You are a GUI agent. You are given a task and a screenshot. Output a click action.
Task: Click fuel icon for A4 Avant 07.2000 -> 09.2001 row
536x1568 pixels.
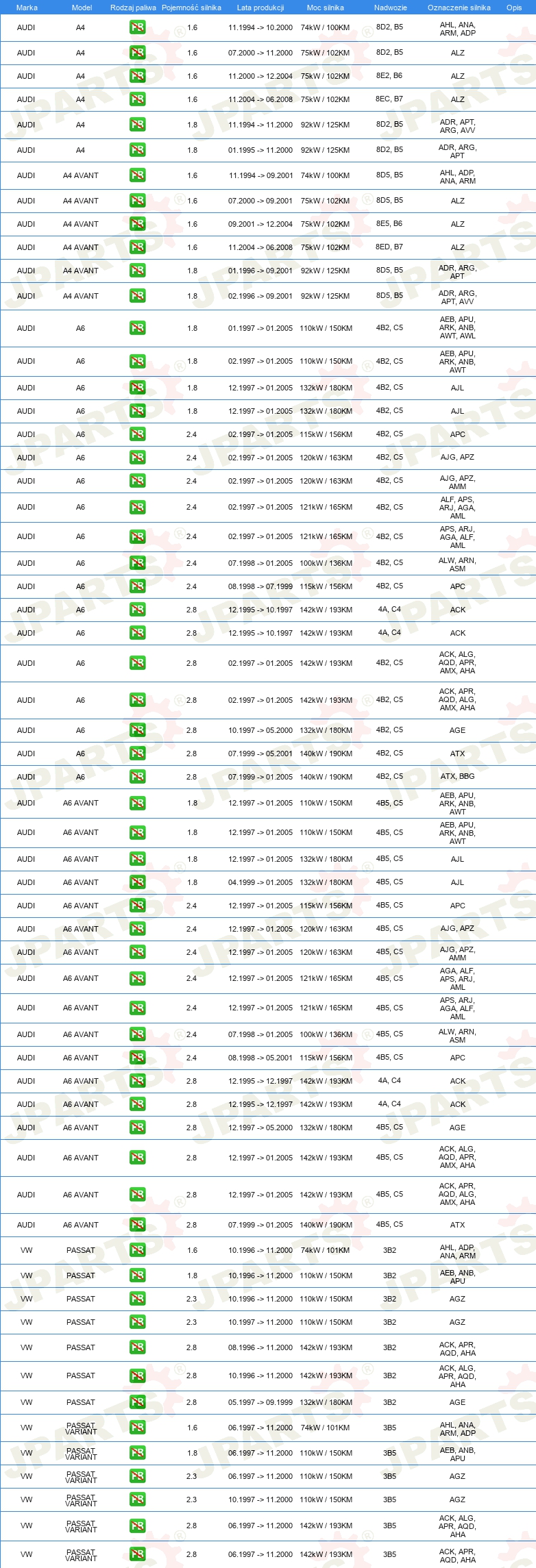pos(137,201)
